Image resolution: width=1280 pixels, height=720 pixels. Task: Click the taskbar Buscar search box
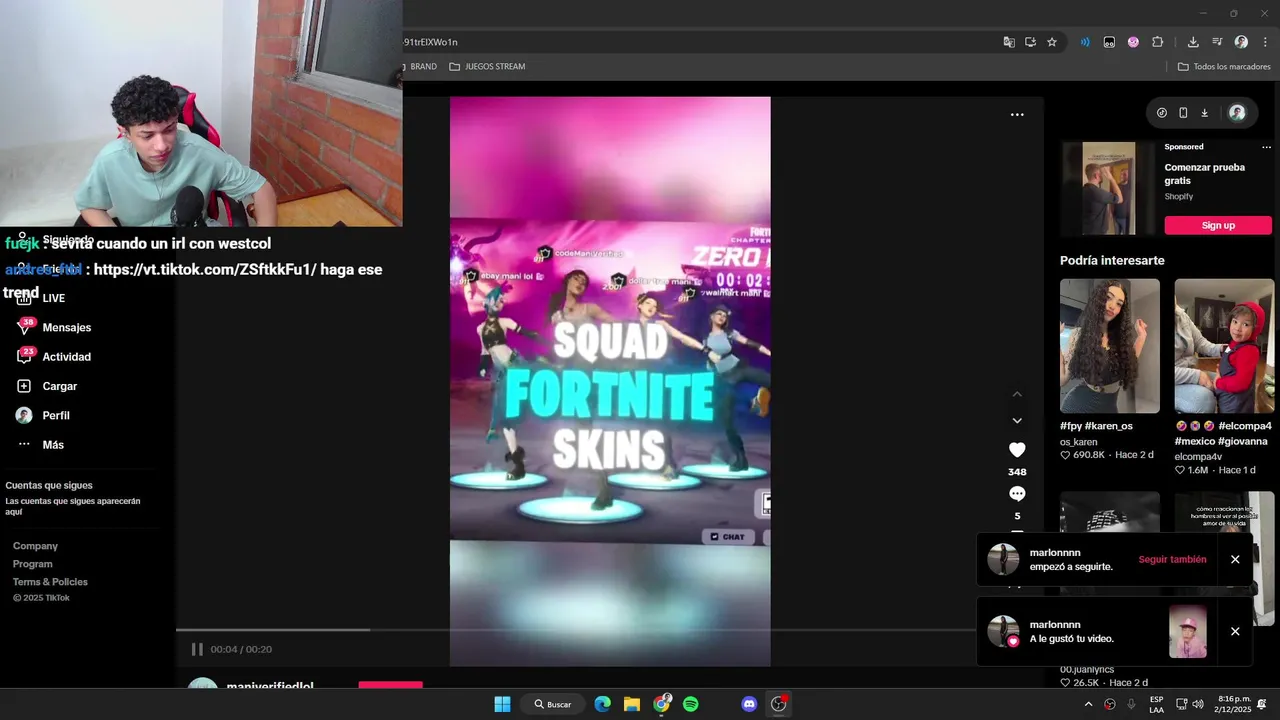[553, 704]
